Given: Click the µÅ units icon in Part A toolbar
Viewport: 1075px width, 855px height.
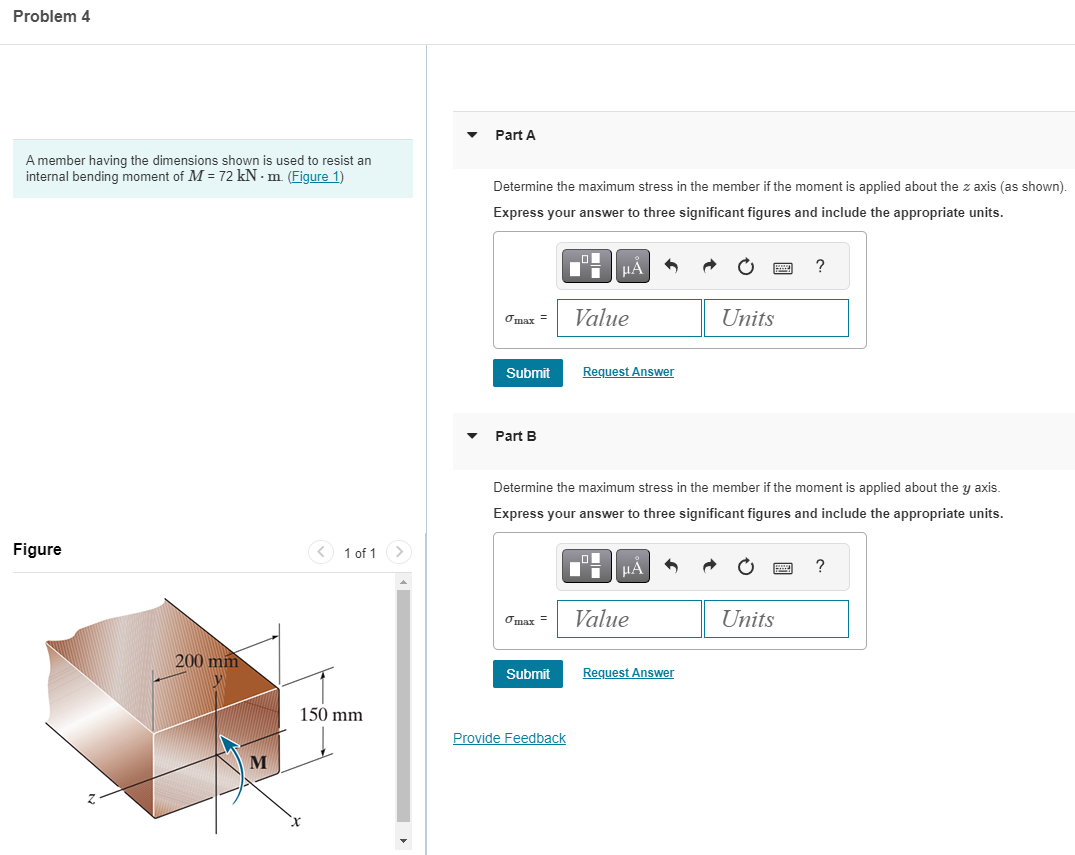Looking at the screenshot, I should coord(632,265).
